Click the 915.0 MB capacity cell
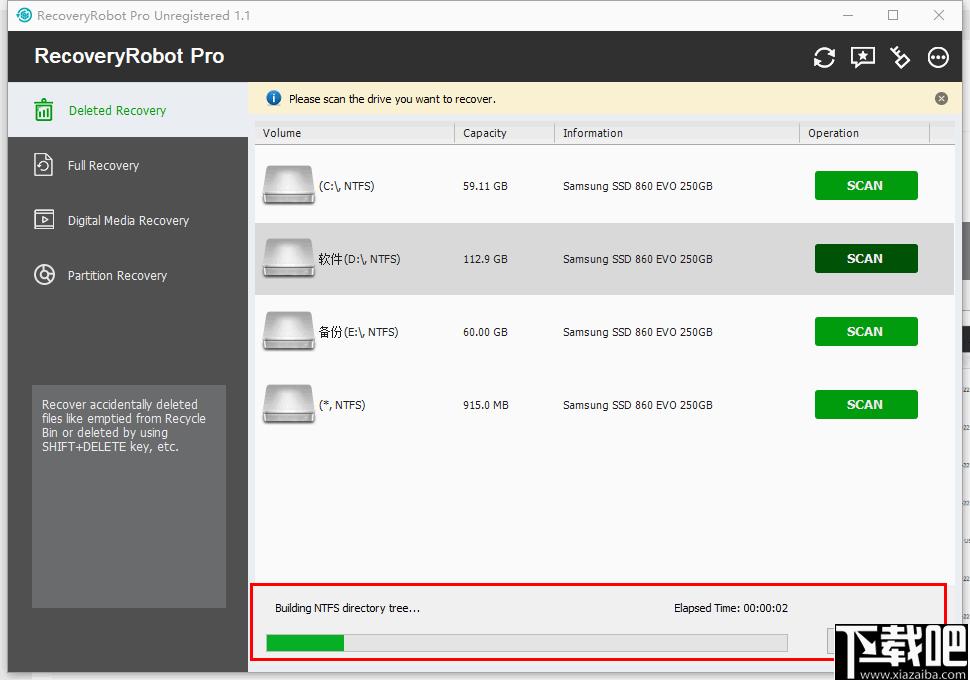Screen dimensions: 970x680 [x=486, y=405]
